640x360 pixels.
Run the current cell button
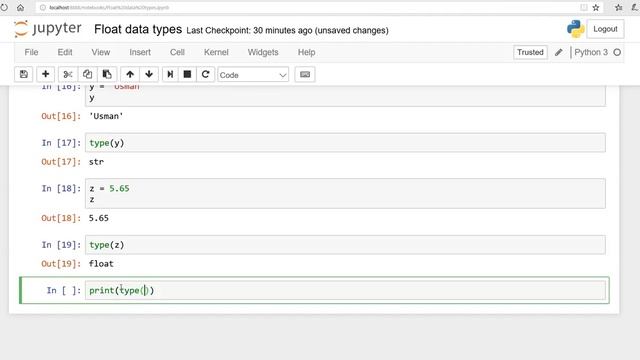click(x=170, y=75)
